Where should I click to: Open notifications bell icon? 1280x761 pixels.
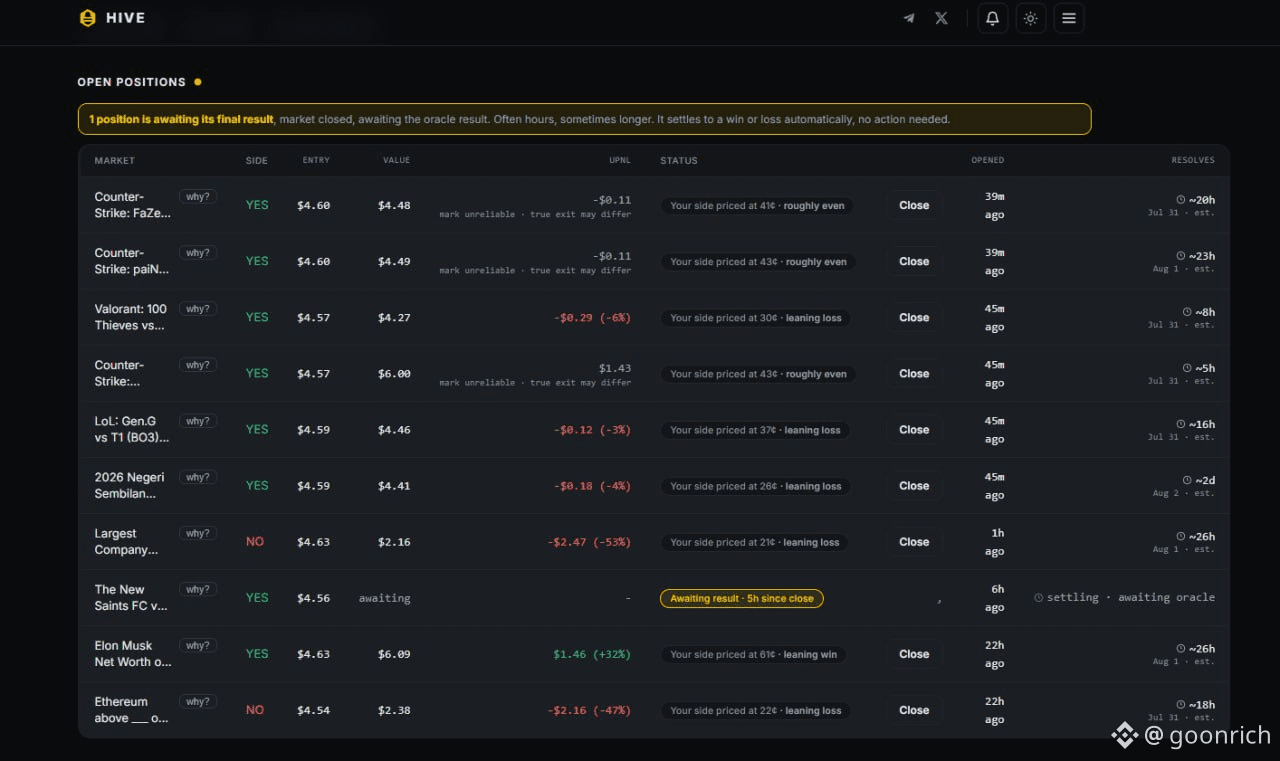(x=992, y=18)
